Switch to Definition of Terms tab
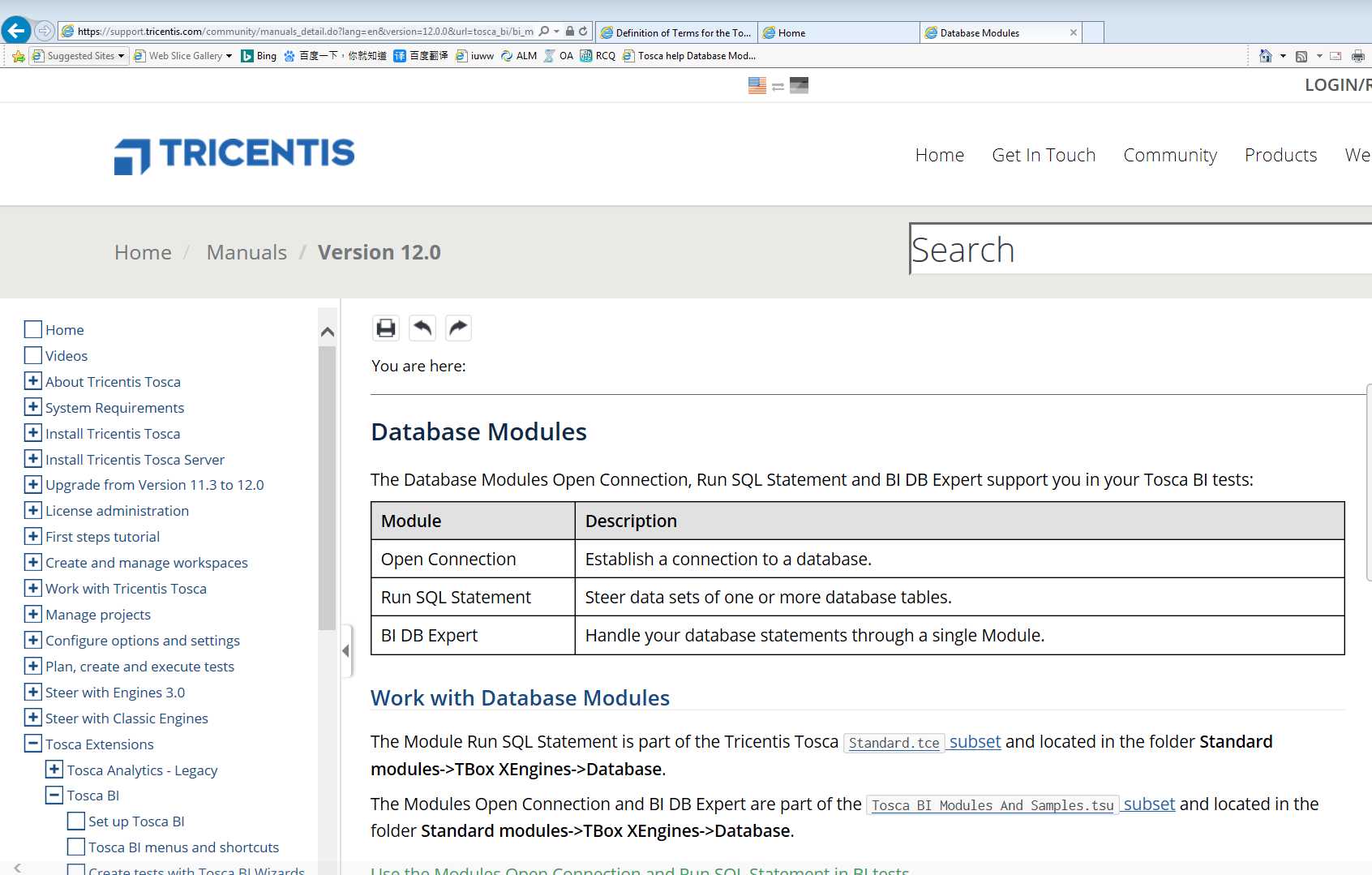 tap(677, 32)
